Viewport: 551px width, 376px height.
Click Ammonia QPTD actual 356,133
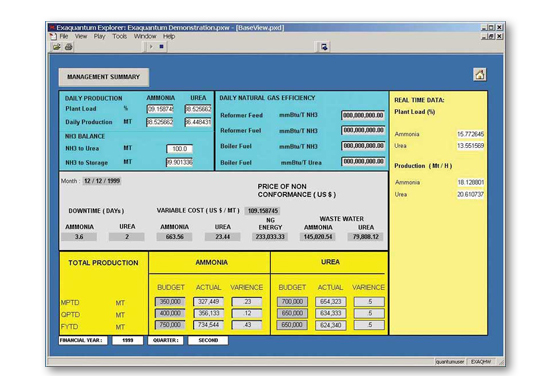[x=208, y=313]
